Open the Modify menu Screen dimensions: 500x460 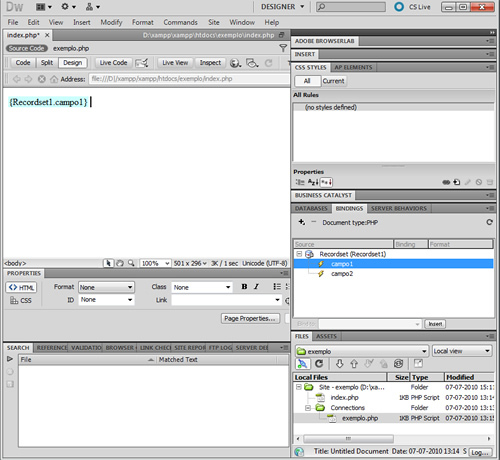(111, 22)
